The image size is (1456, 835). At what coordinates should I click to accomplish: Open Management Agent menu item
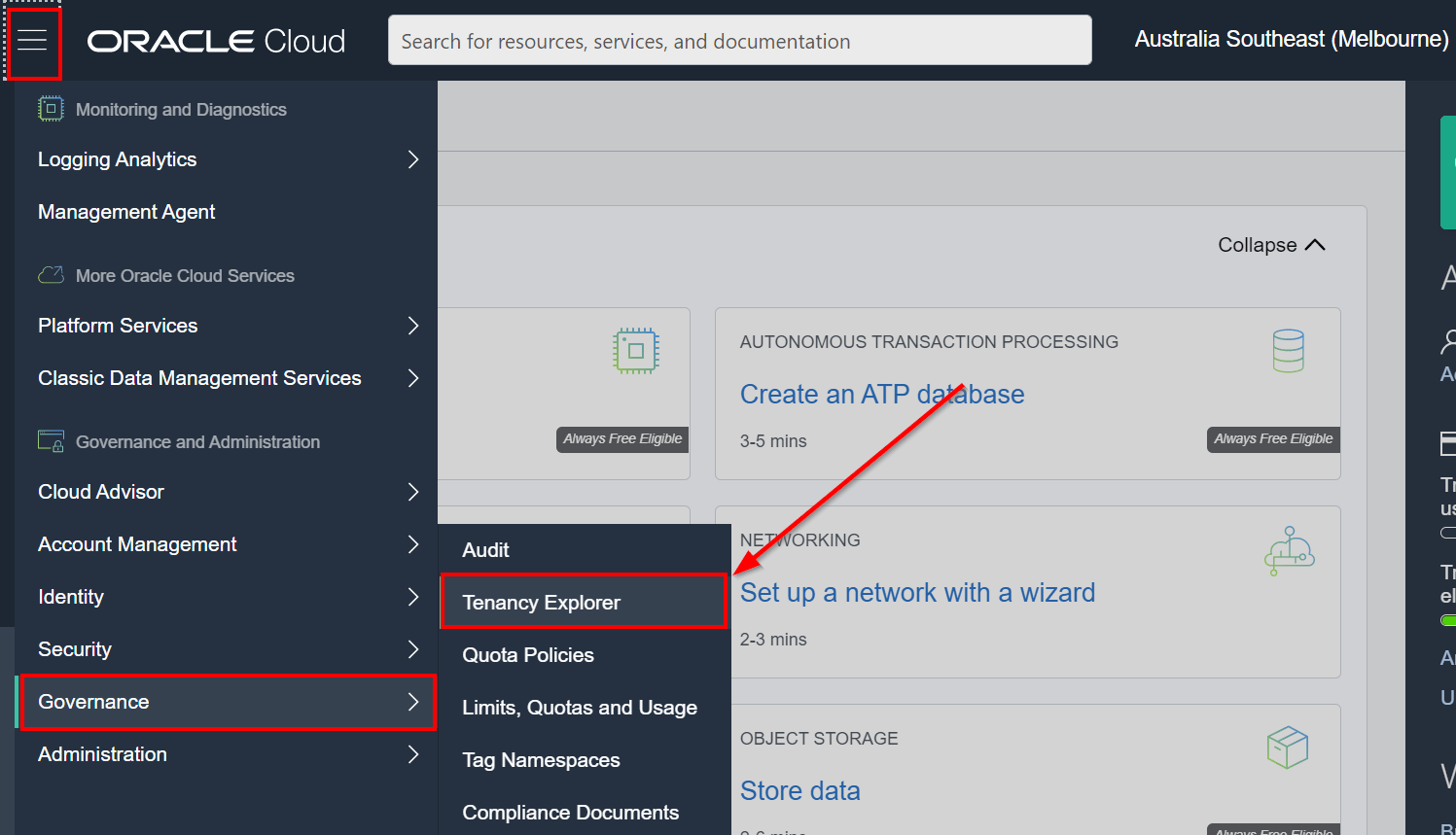click(x=126, y=212)
